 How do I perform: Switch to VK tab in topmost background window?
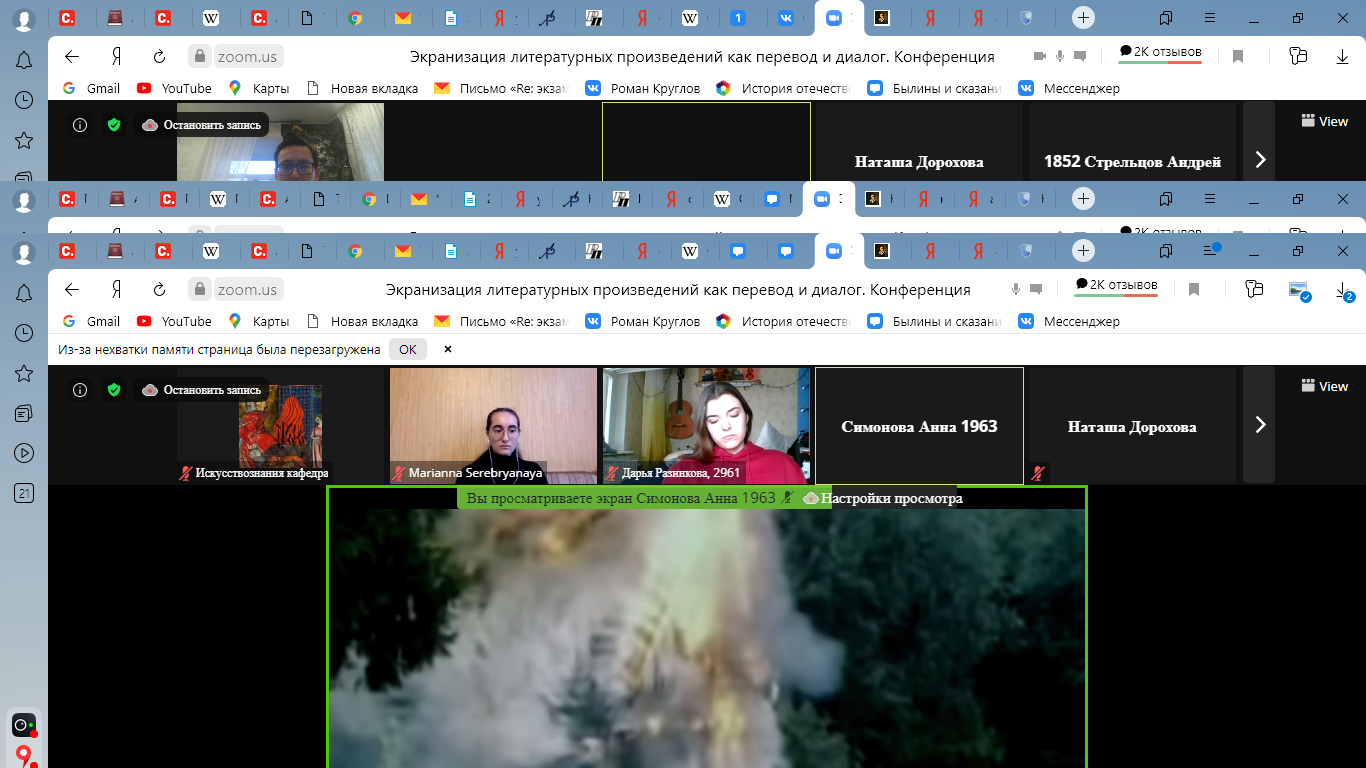point(786,17)
